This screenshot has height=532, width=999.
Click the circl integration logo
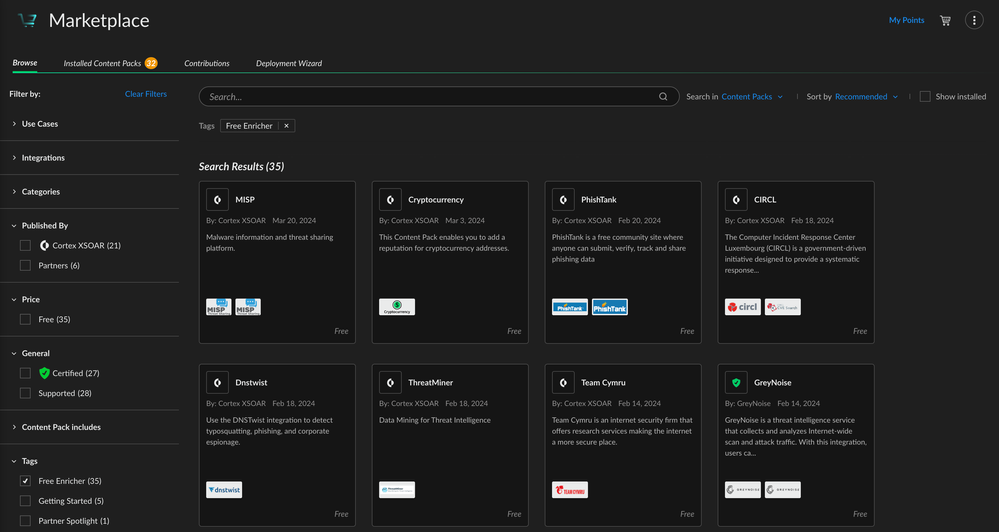click(743, 307)
